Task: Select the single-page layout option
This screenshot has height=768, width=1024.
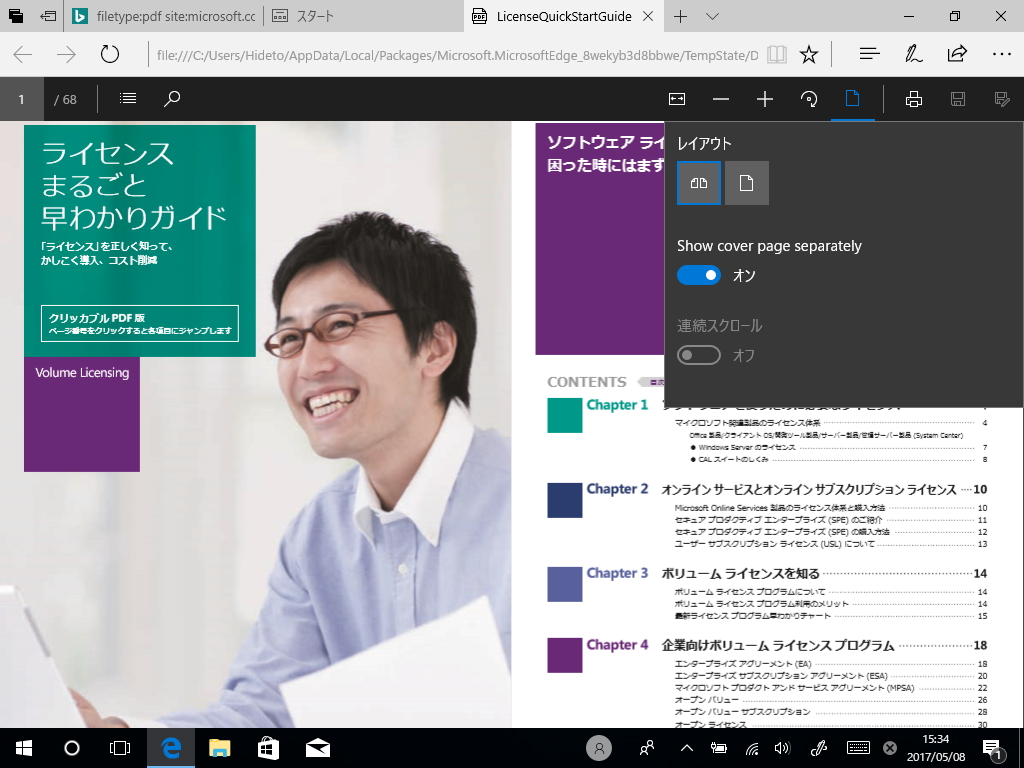Action: (746, 183)
